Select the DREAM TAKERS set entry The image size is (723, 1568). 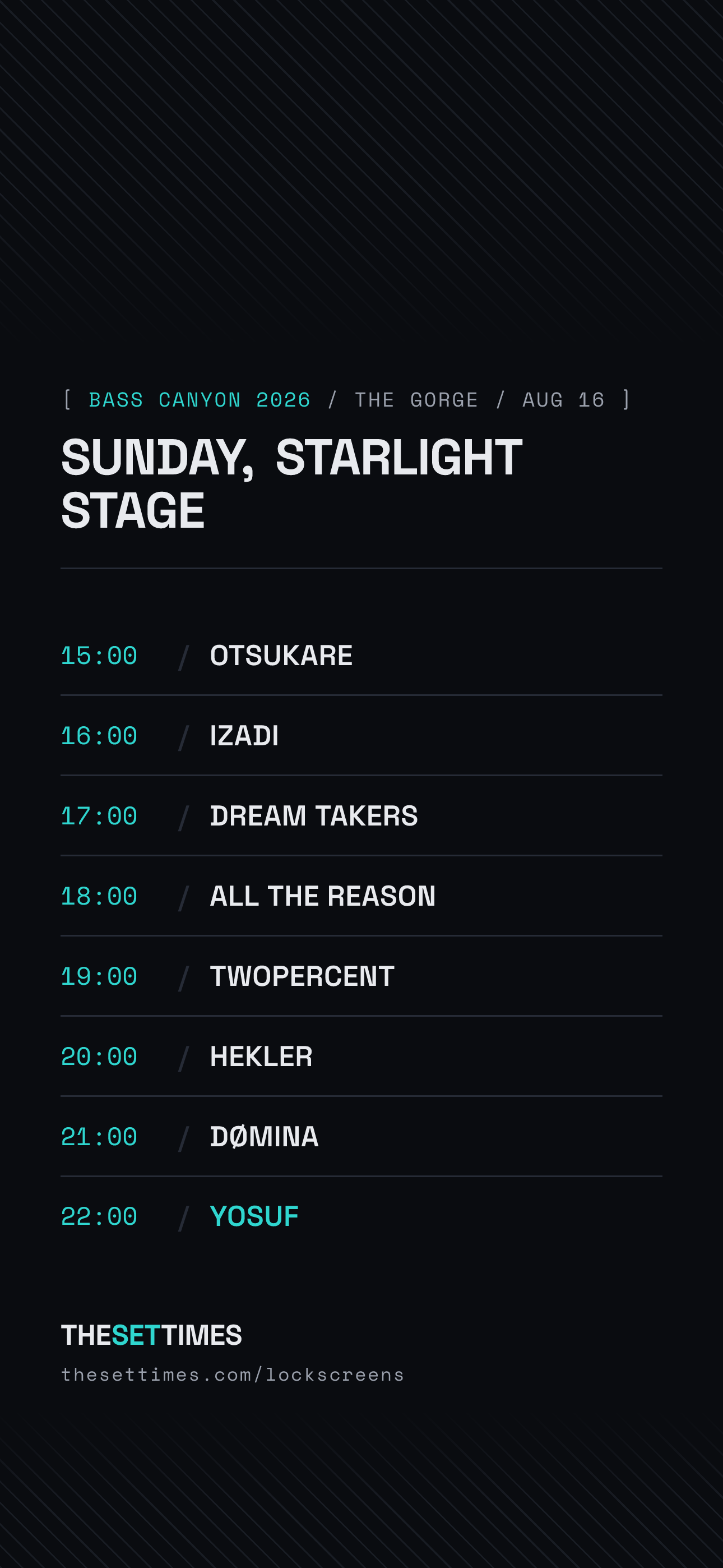(361, 815)
